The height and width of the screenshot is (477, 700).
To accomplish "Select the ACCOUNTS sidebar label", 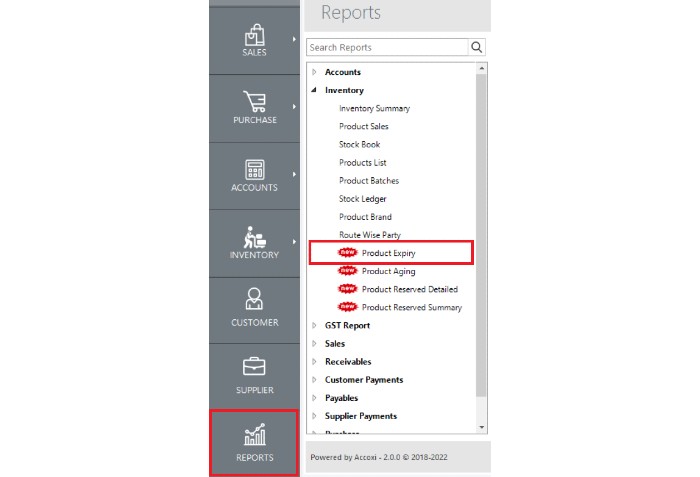I will pos(254,188).
